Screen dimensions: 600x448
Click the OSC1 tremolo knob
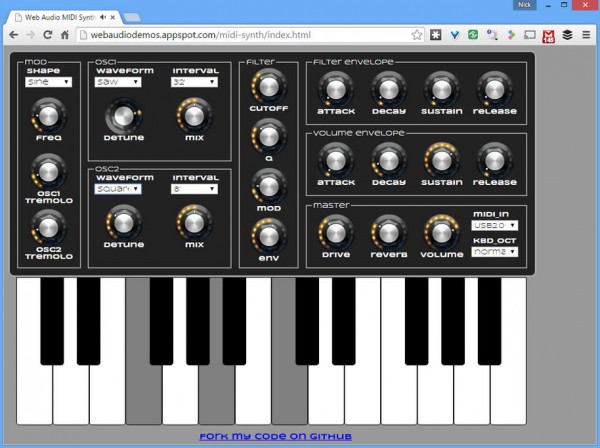(x=49, y=172)
